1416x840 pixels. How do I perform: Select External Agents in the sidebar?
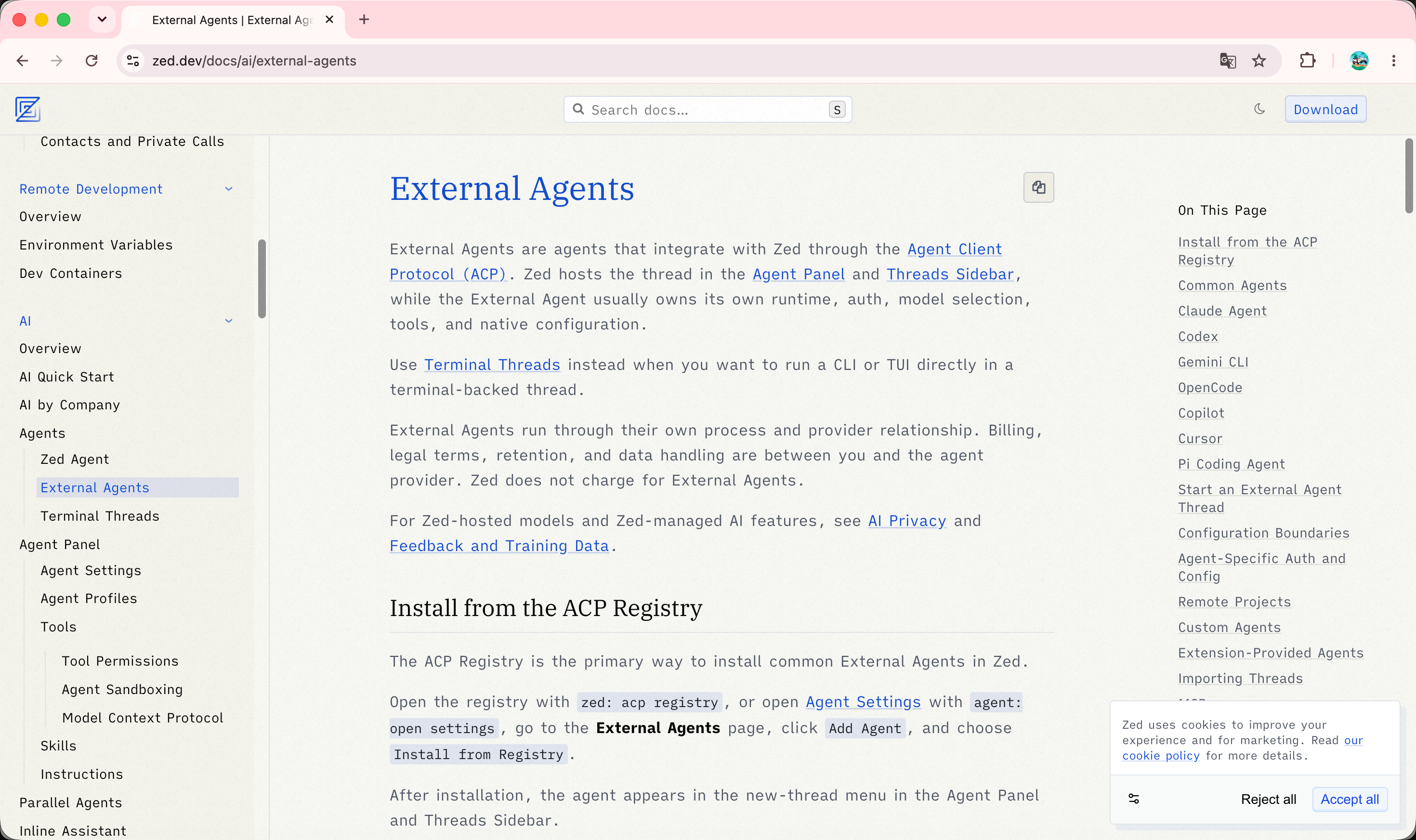pos(138,488)
